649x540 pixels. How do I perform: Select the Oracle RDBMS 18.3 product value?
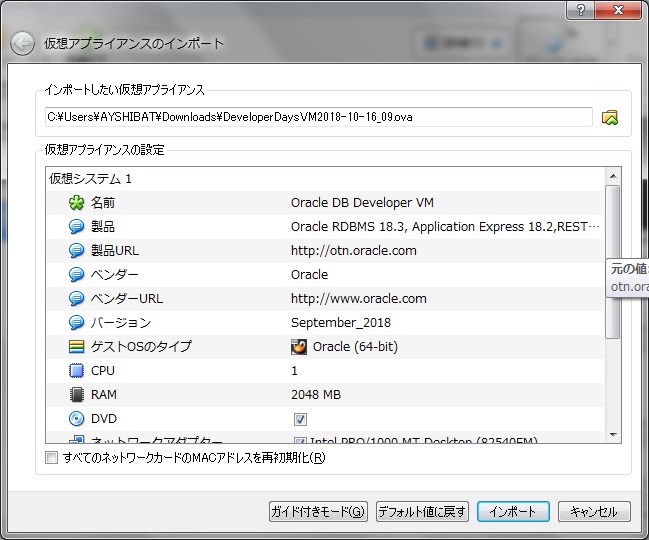point(445,227)
